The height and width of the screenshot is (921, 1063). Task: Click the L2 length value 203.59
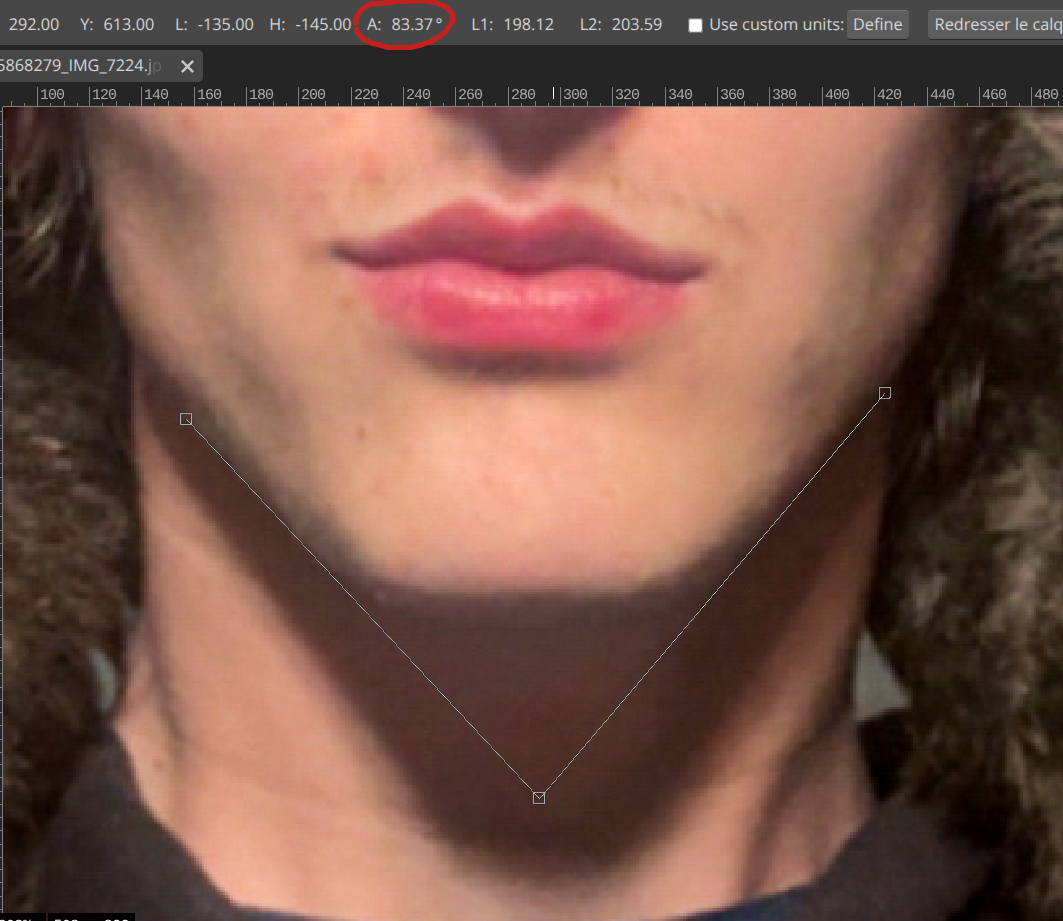coord(637,24)
